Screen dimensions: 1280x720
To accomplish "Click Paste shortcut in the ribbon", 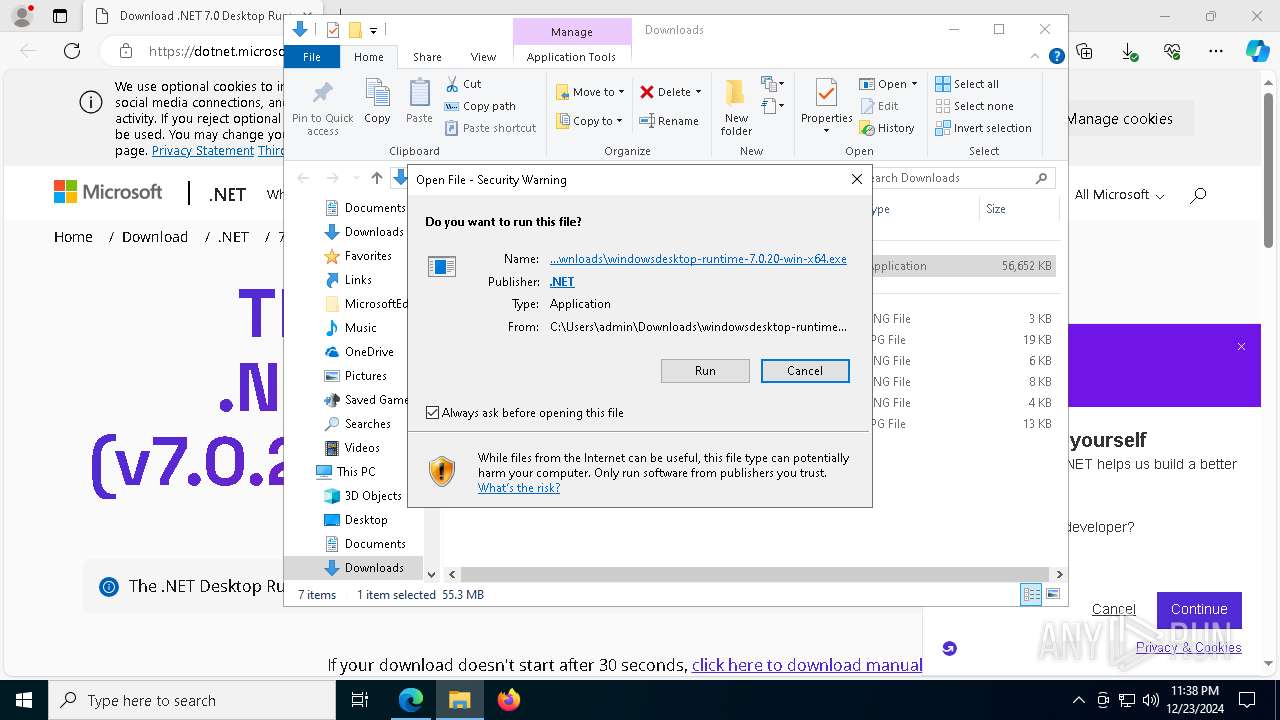I will [x=491, y=128].
